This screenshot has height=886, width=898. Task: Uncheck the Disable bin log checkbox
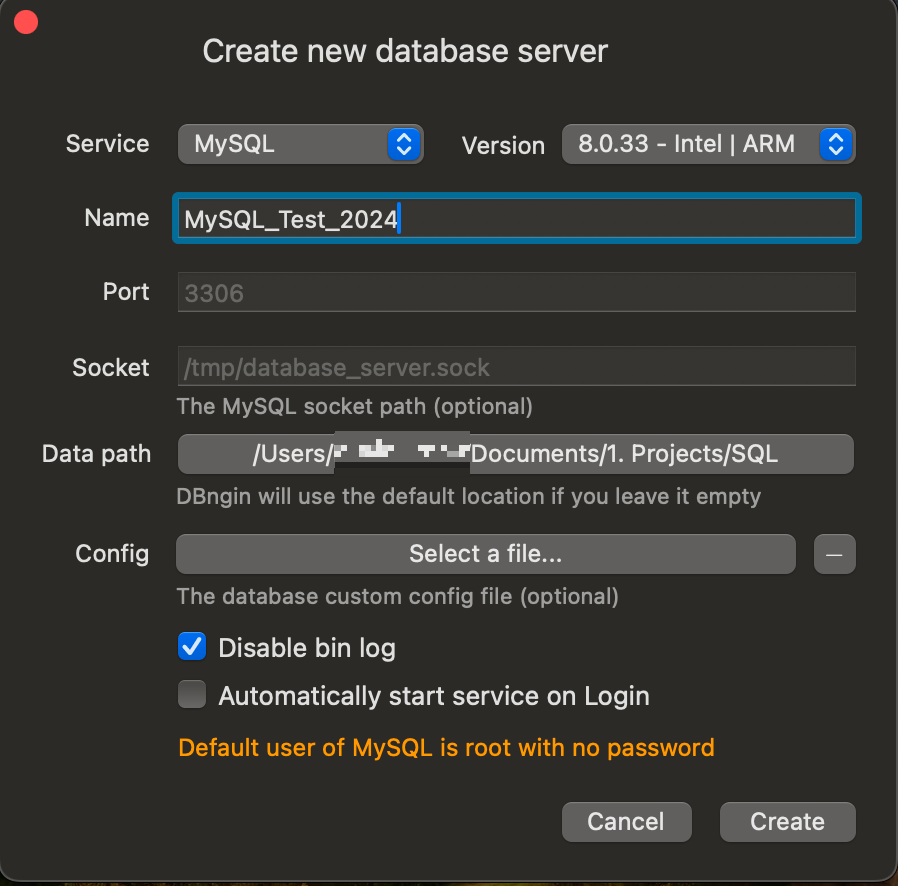(192, 647)
